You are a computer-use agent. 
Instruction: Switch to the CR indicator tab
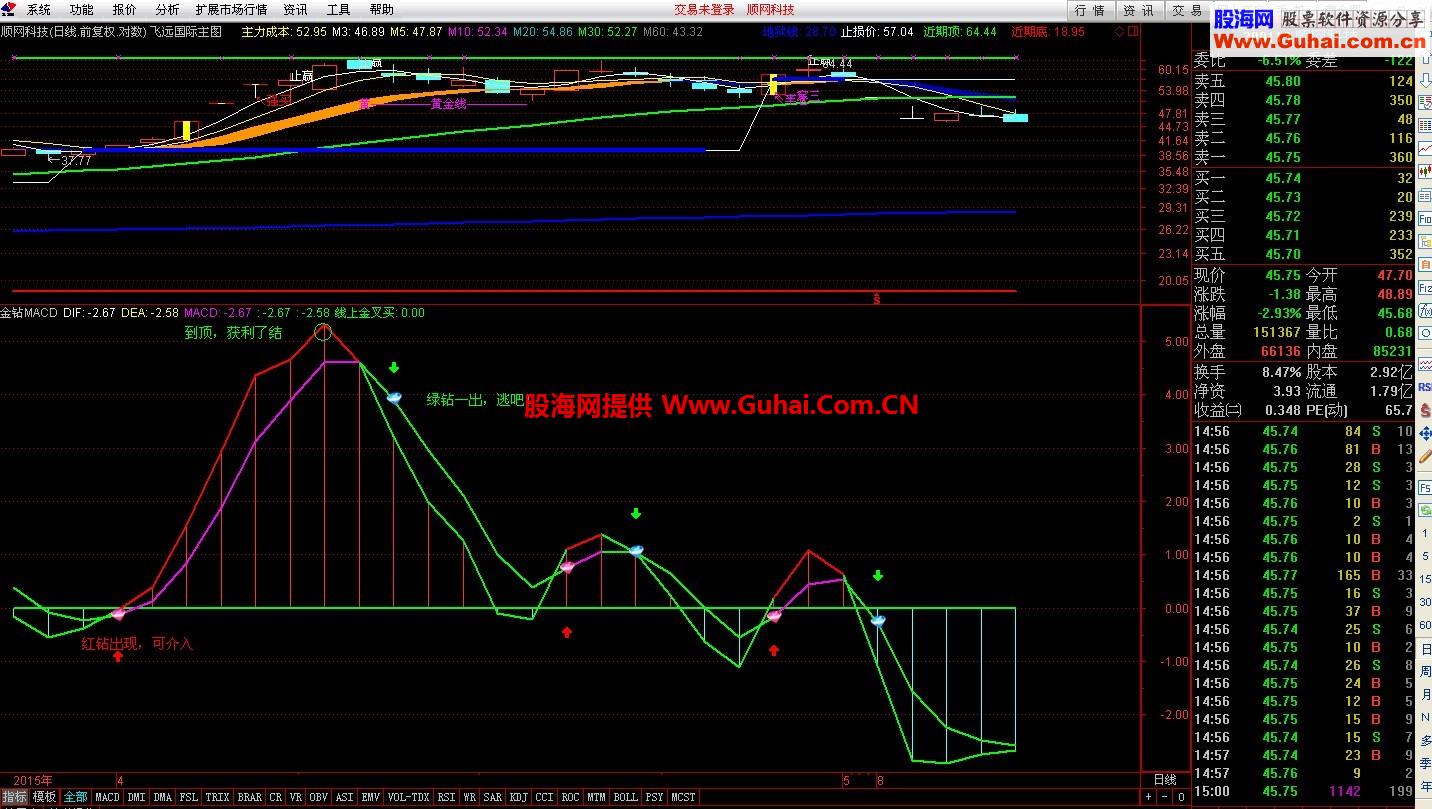click(276, 797)
